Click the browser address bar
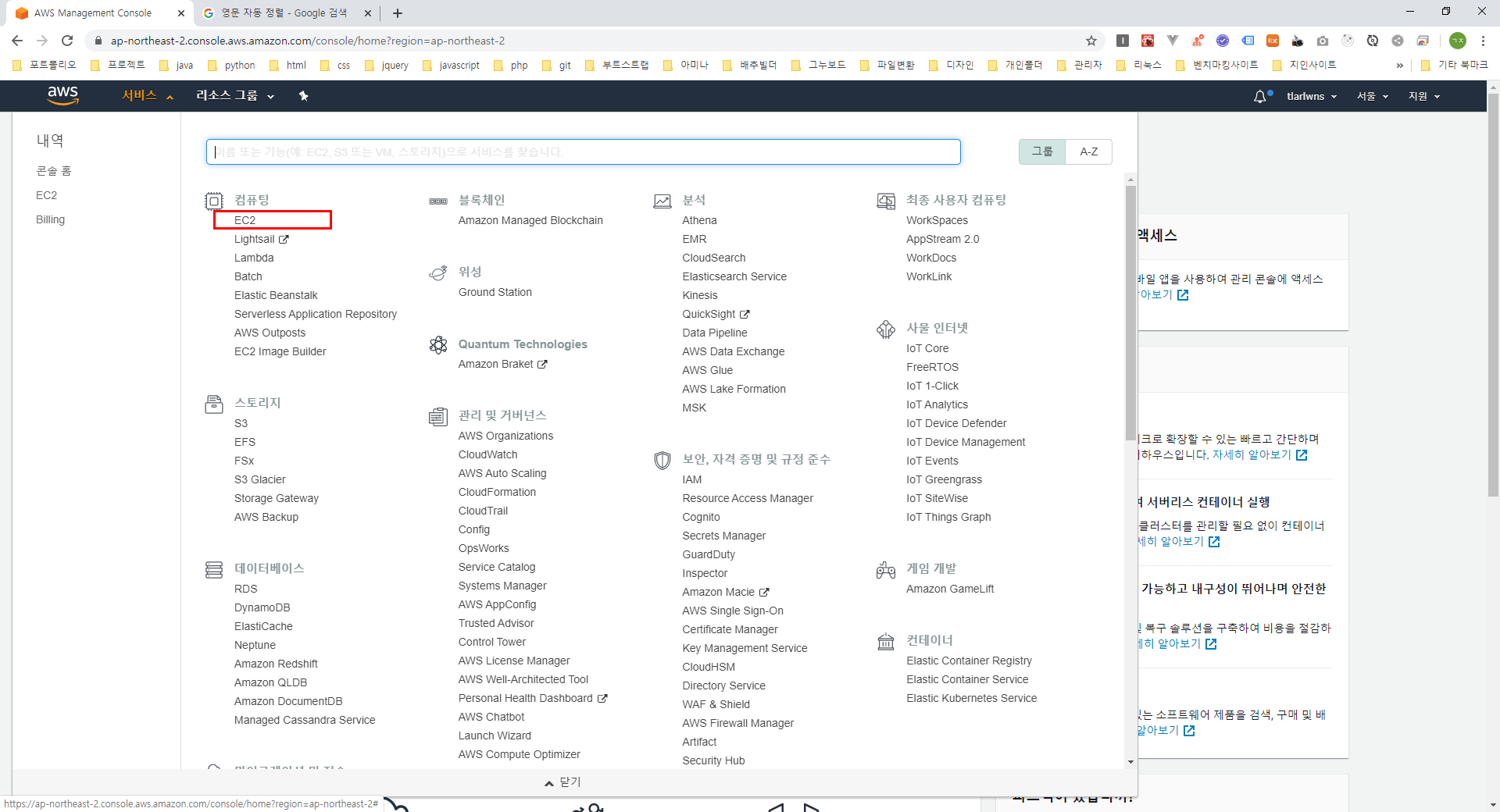 click(594, 41)
